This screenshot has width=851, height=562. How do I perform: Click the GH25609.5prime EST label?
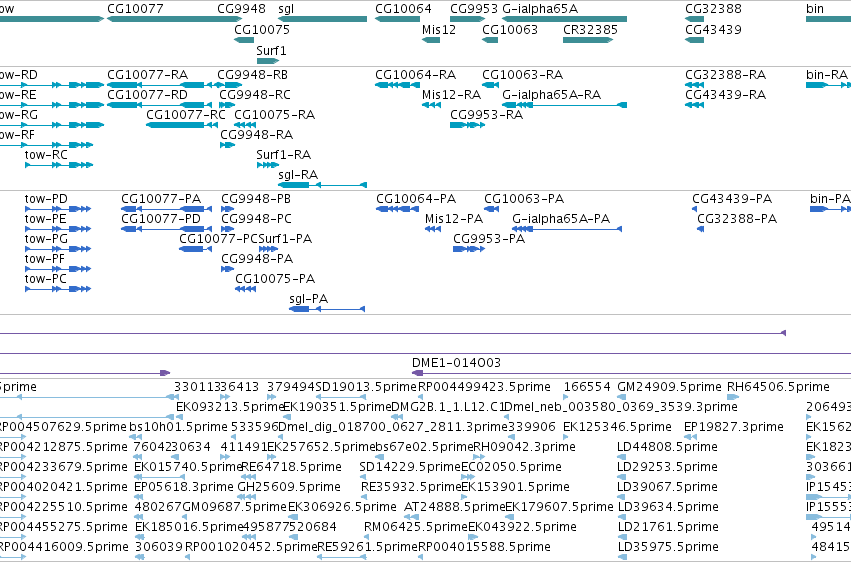[289, 487]
